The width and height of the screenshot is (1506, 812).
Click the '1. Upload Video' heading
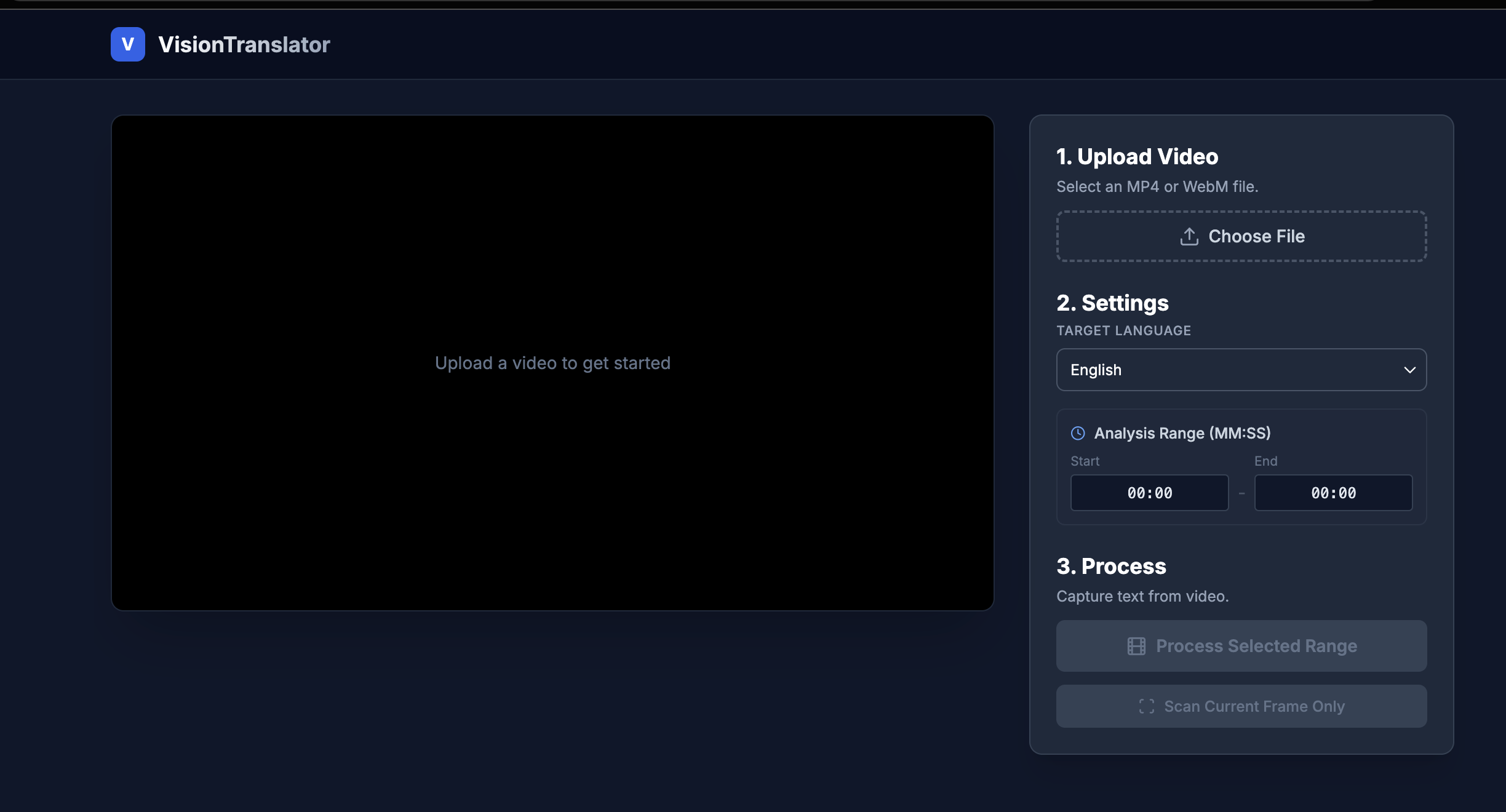point(1137,157)
